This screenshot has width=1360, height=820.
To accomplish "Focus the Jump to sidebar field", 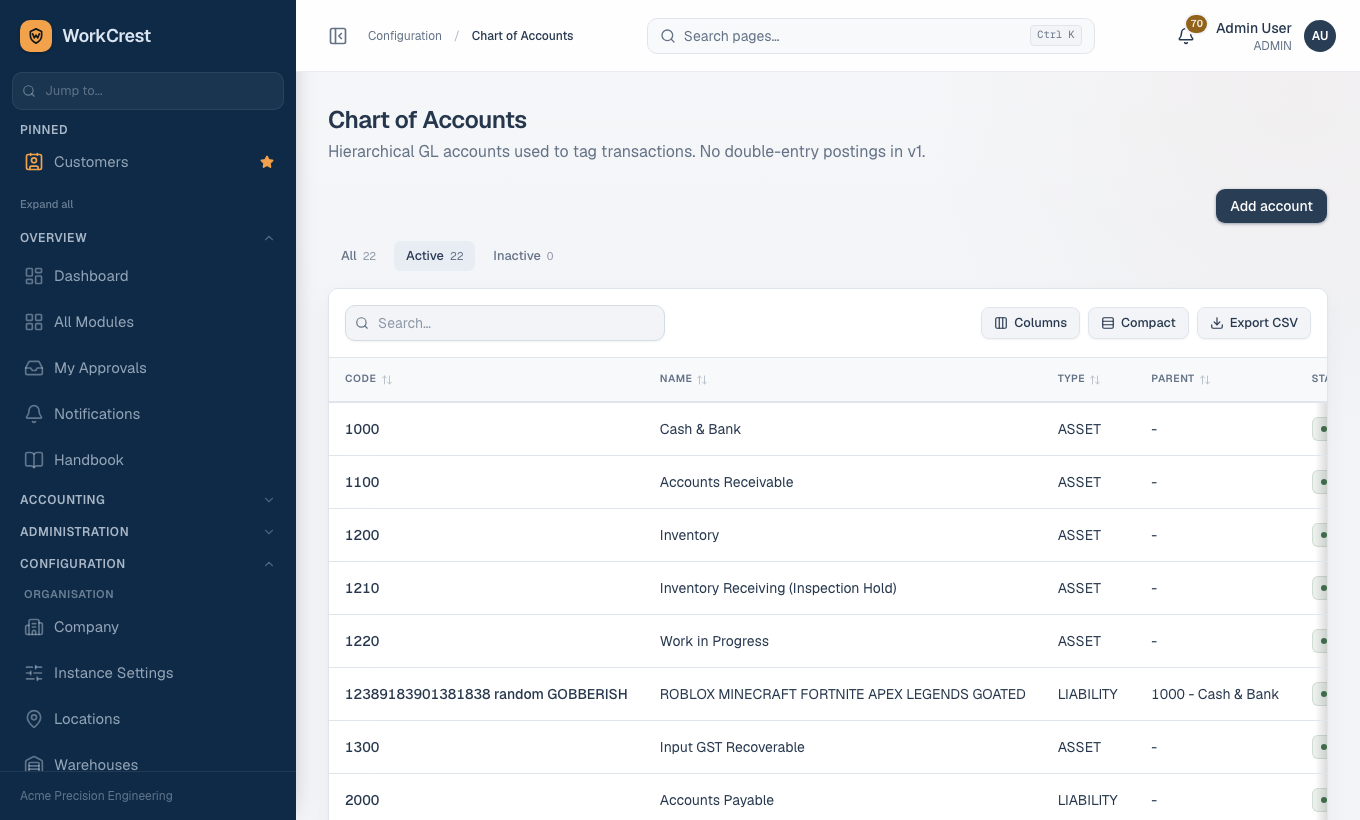I will point(148,90).
